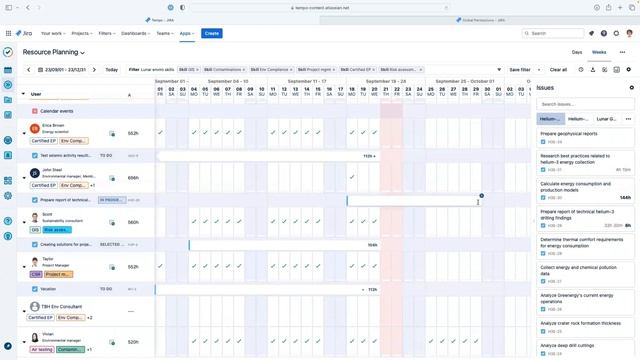Select the Lunar G... tab in Issues panel

click(606, 119)
